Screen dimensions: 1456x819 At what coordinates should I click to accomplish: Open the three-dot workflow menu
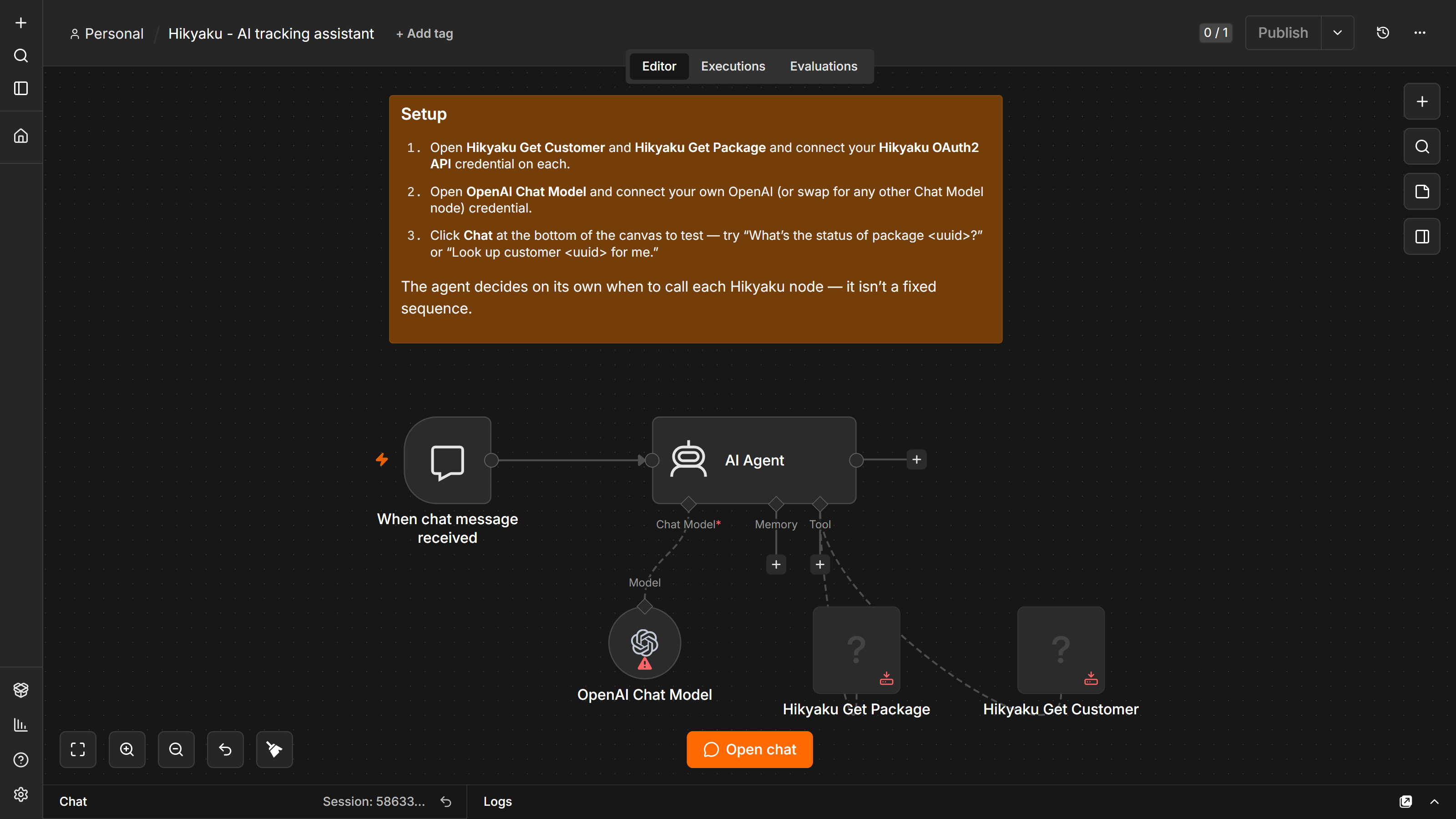pyautogui.click(x=1420, y=33)
